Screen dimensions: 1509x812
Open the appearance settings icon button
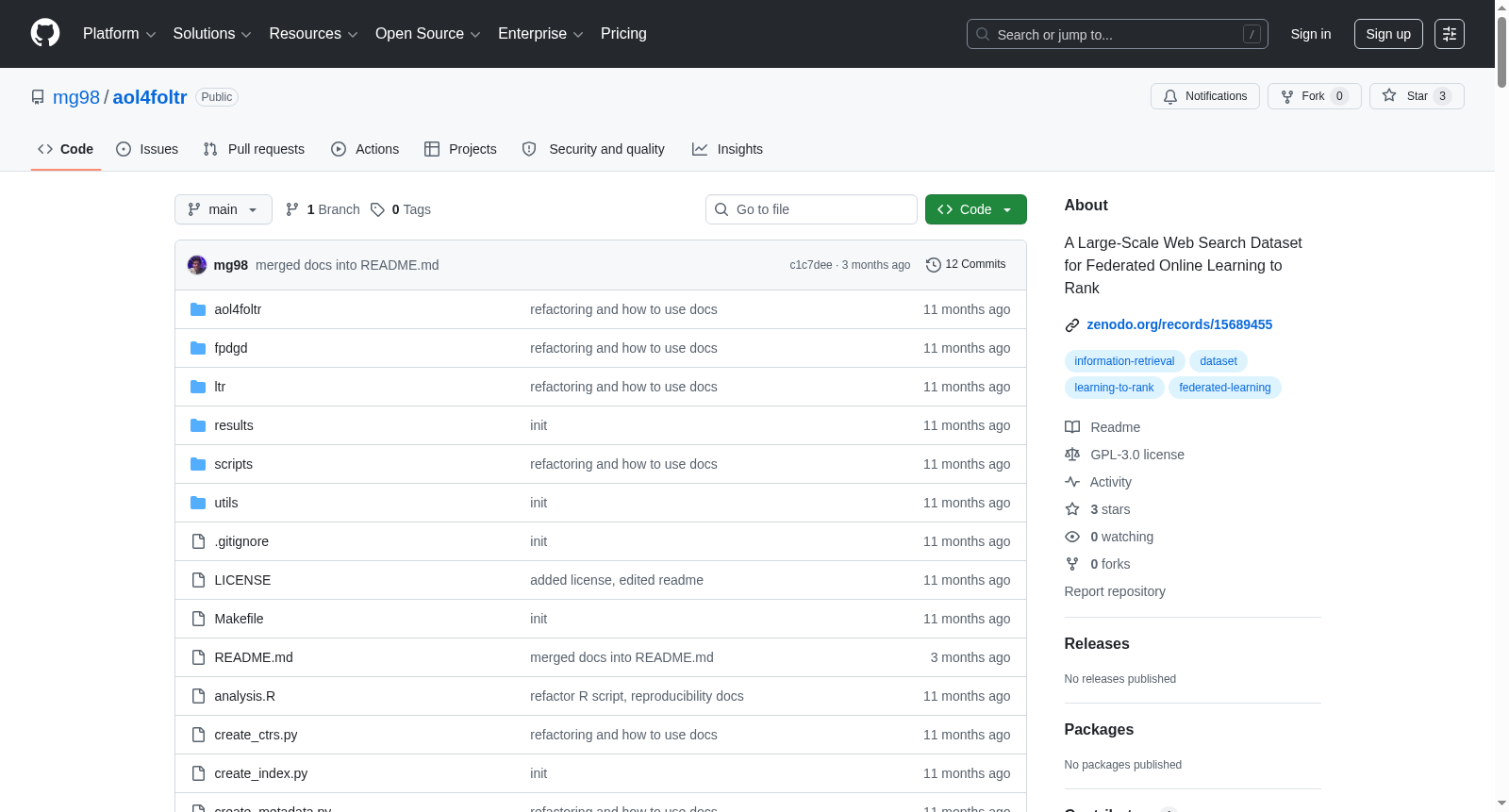click(1450, 34)
